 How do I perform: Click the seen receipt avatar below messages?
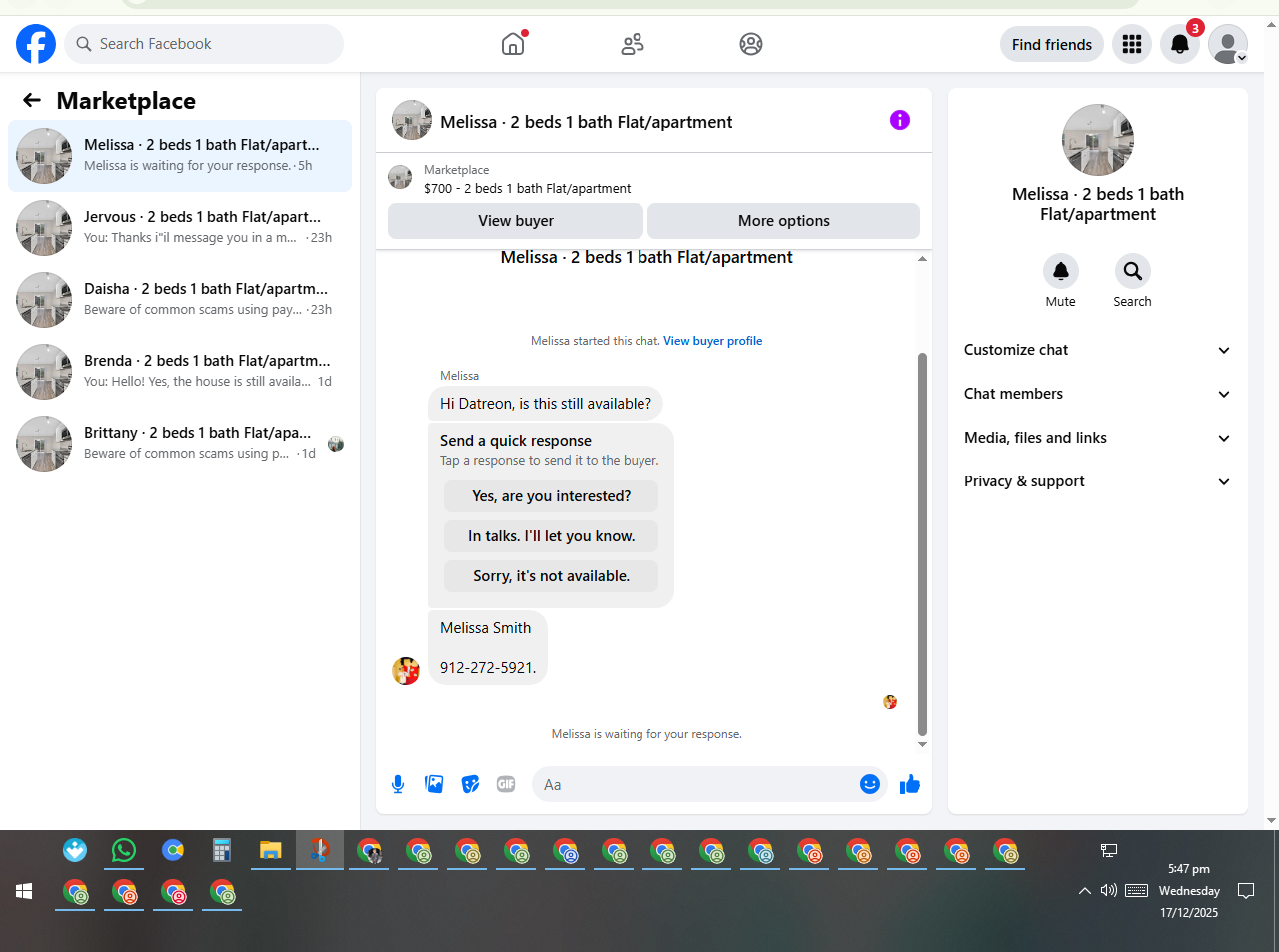[890, 702]
